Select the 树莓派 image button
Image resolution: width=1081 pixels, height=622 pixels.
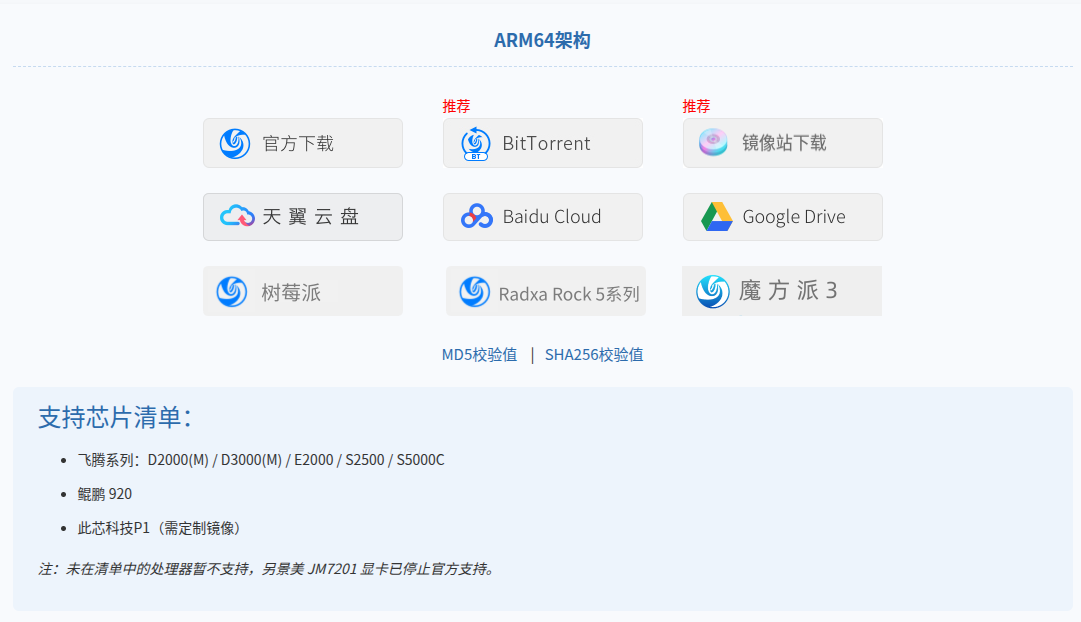click(x=303, y=291)
